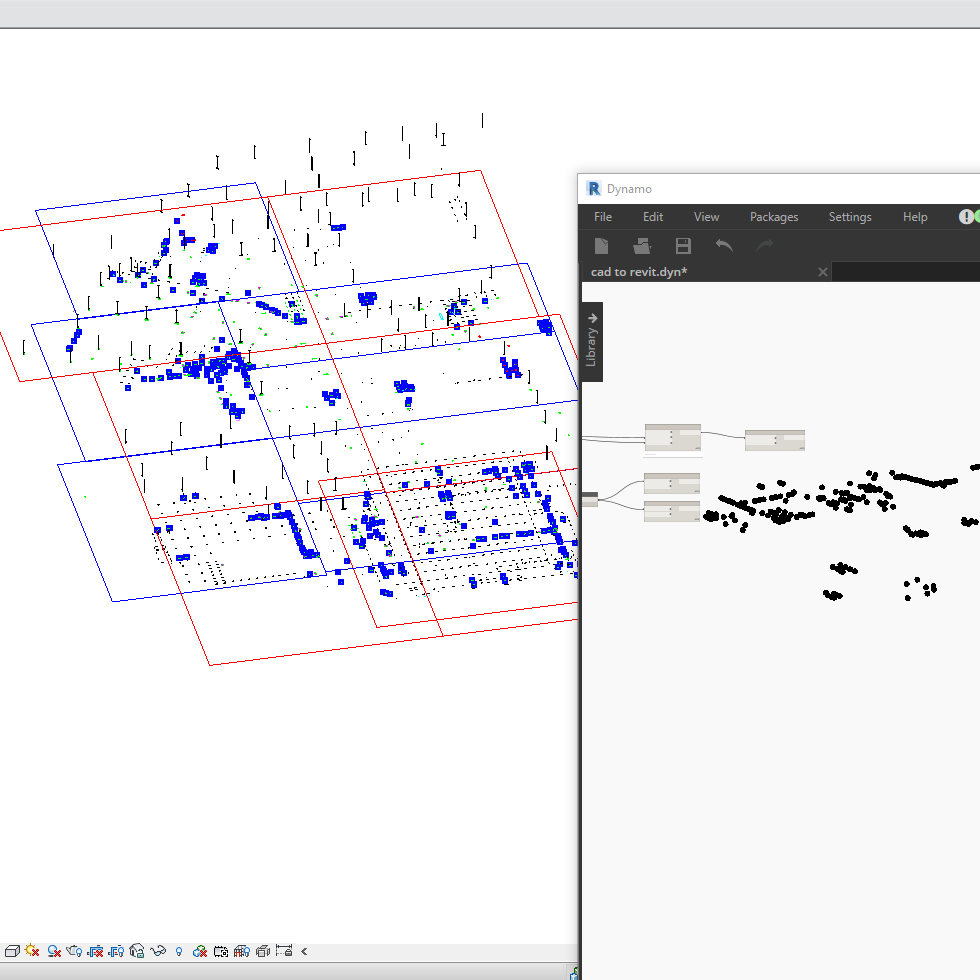The image size is (980, 980).
Task: Open the Visual Style dropdown
Action: point(13,951)
